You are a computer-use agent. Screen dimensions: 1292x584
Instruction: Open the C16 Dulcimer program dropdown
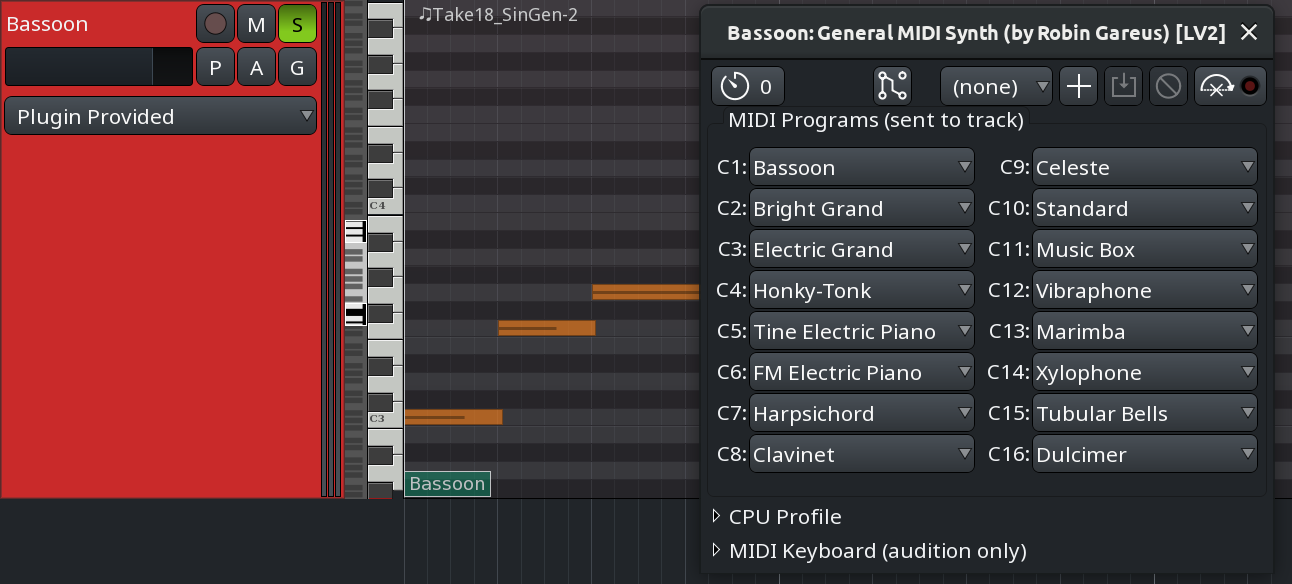point(1145,454)
